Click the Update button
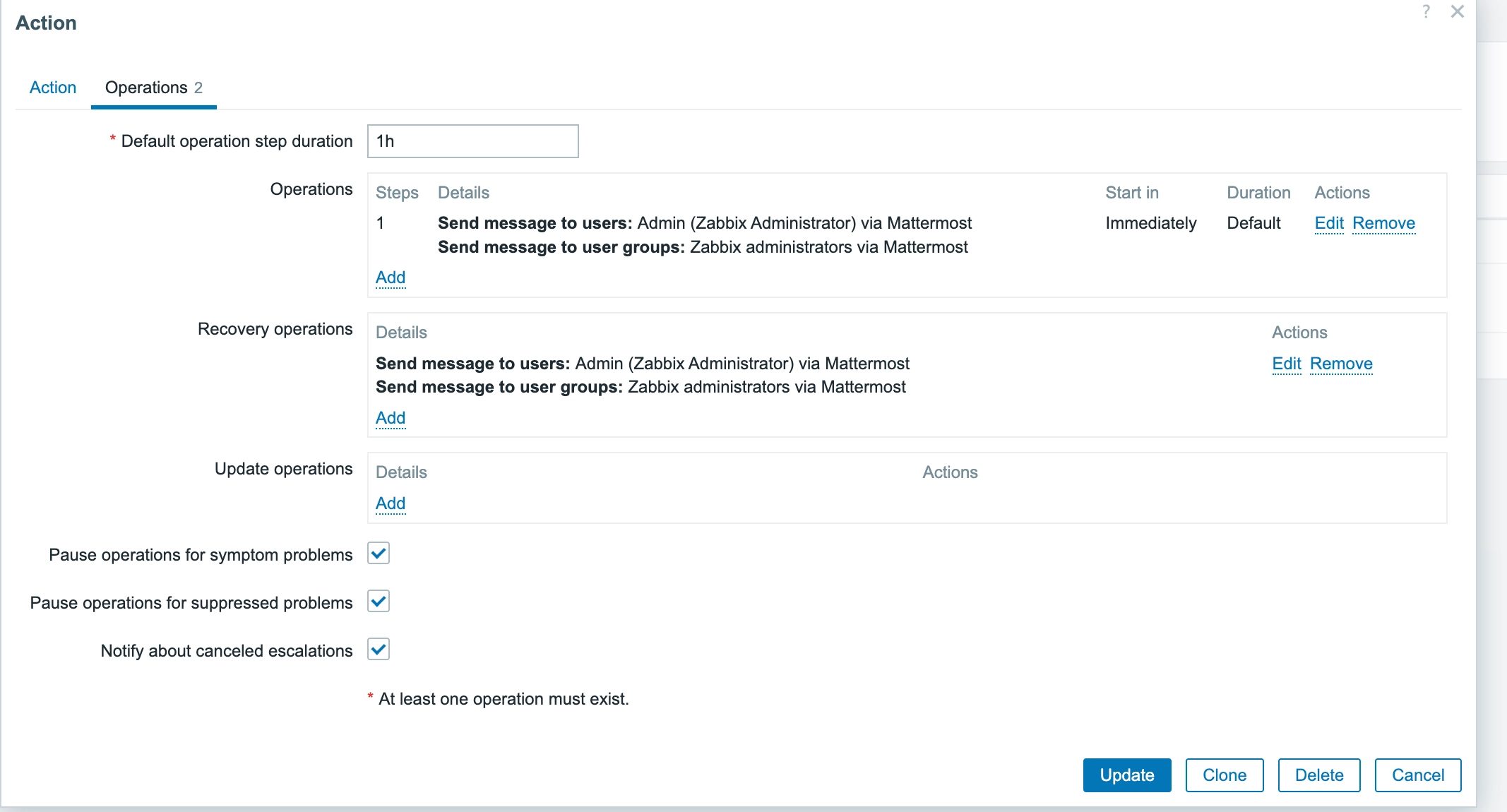Image resolution: width=1507 pixels, height=812 pixels. coord(1127,775)
